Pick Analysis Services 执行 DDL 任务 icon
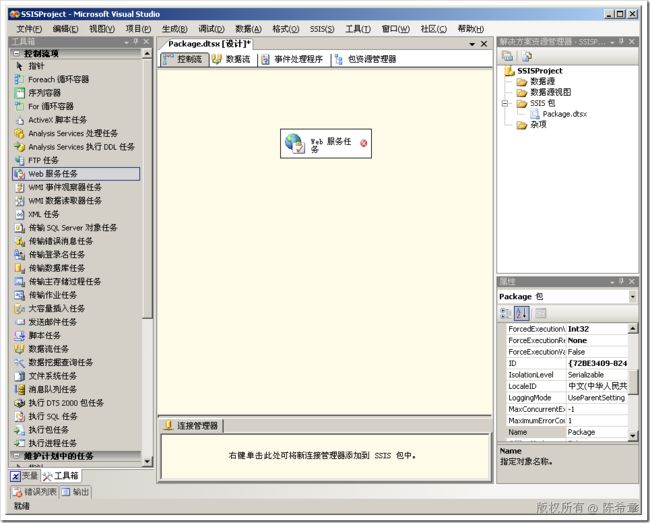This screenshot has width=650, height=523. (19, 147)
